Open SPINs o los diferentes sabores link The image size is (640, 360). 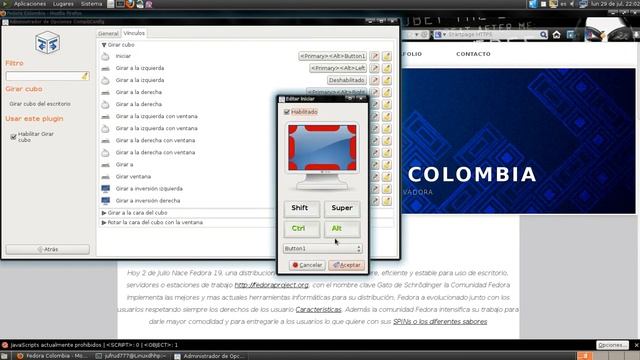[x=440, y=322]
